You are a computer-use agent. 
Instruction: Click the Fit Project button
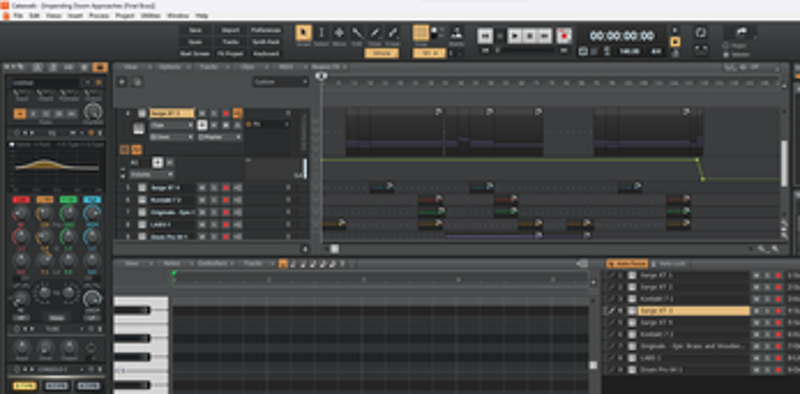pyautogui.click(x=231, y=54)
